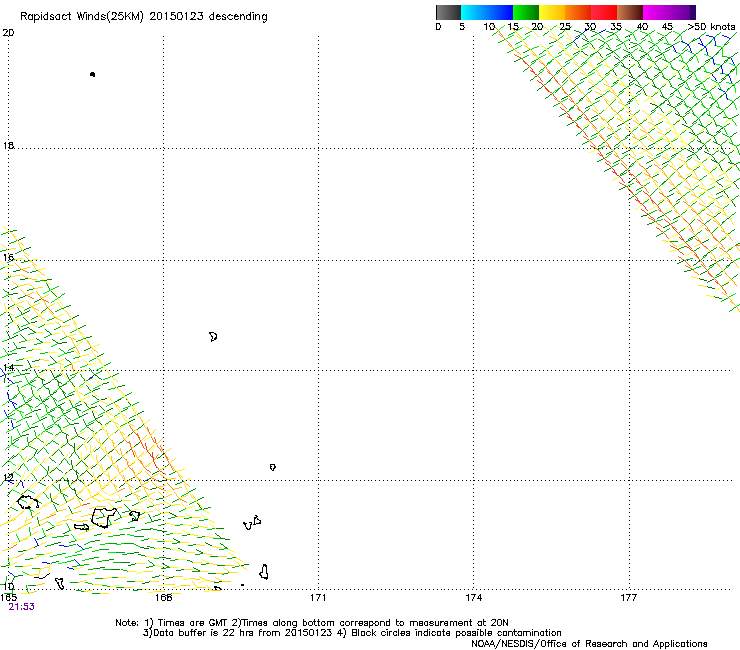Screen dimensions: 740x650
Task: Click the purple 21:53 time stamp
Action: coord(21,607)
